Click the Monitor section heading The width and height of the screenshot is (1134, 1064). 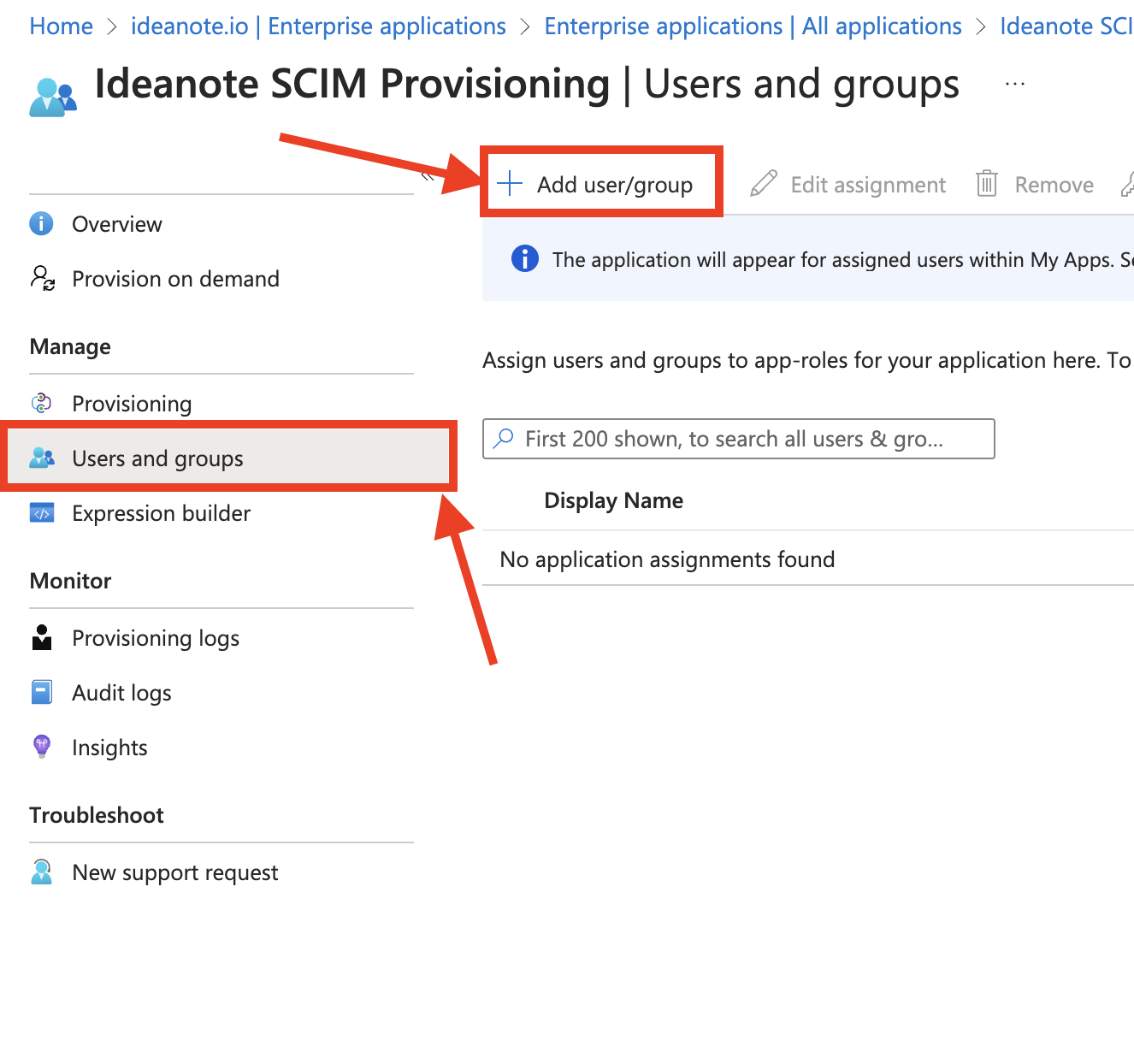click(70, 581)
